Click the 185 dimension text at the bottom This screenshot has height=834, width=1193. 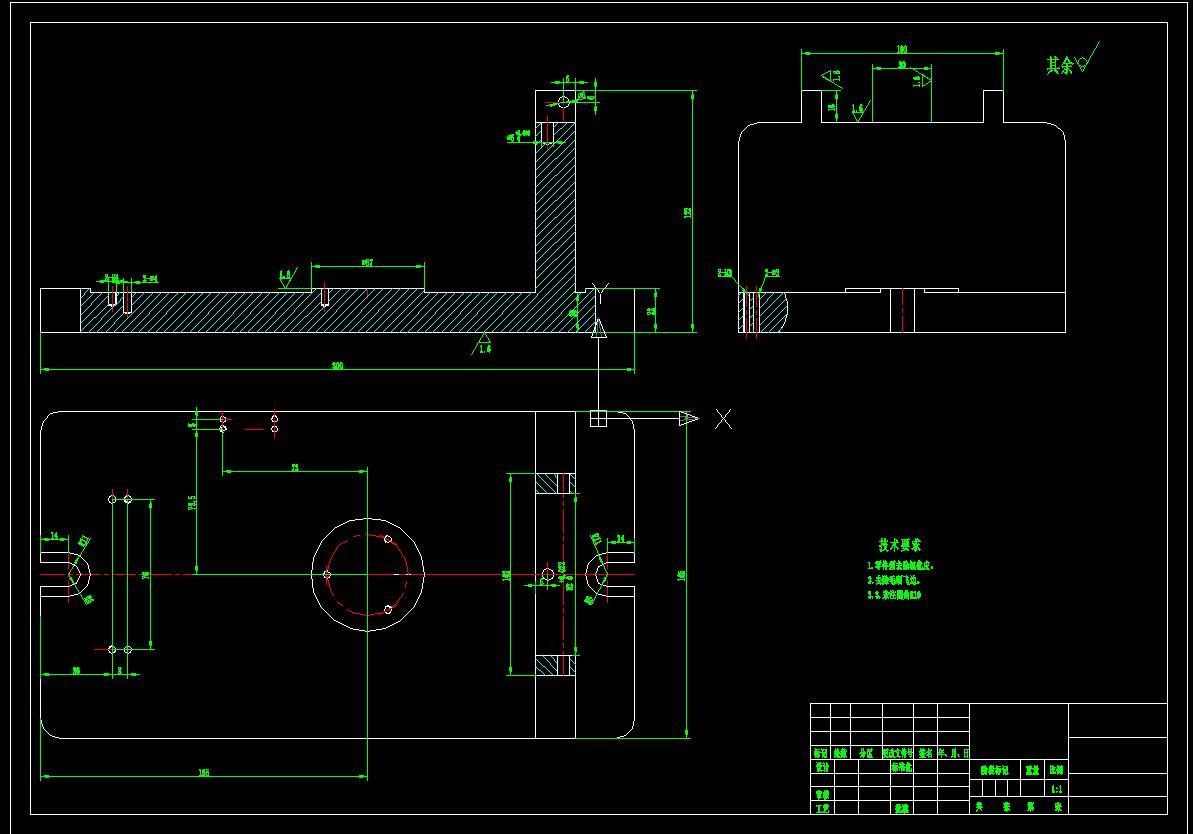click(204, 772)
